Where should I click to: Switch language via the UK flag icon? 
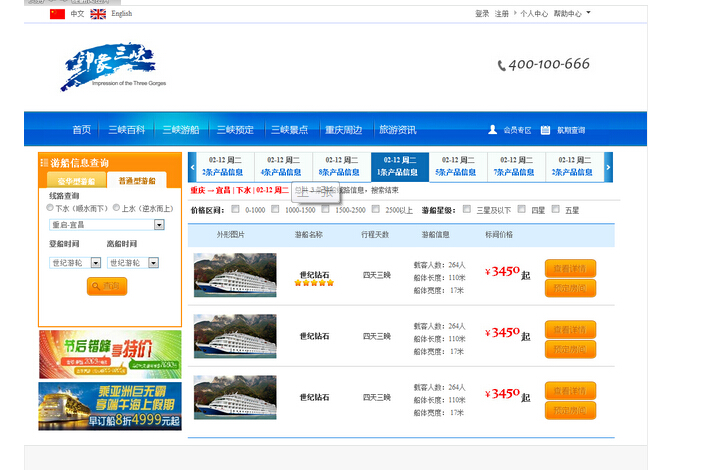pos(98,14)
